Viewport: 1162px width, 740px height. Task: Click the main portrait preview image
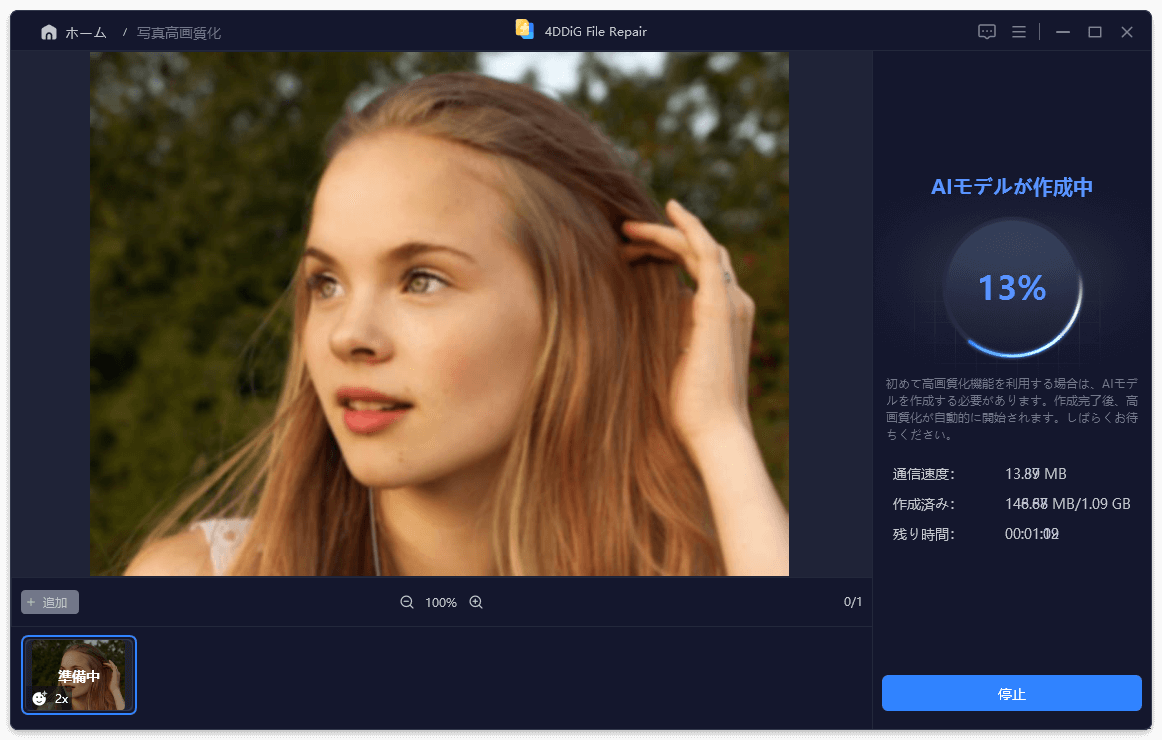(x=439, y=314)
